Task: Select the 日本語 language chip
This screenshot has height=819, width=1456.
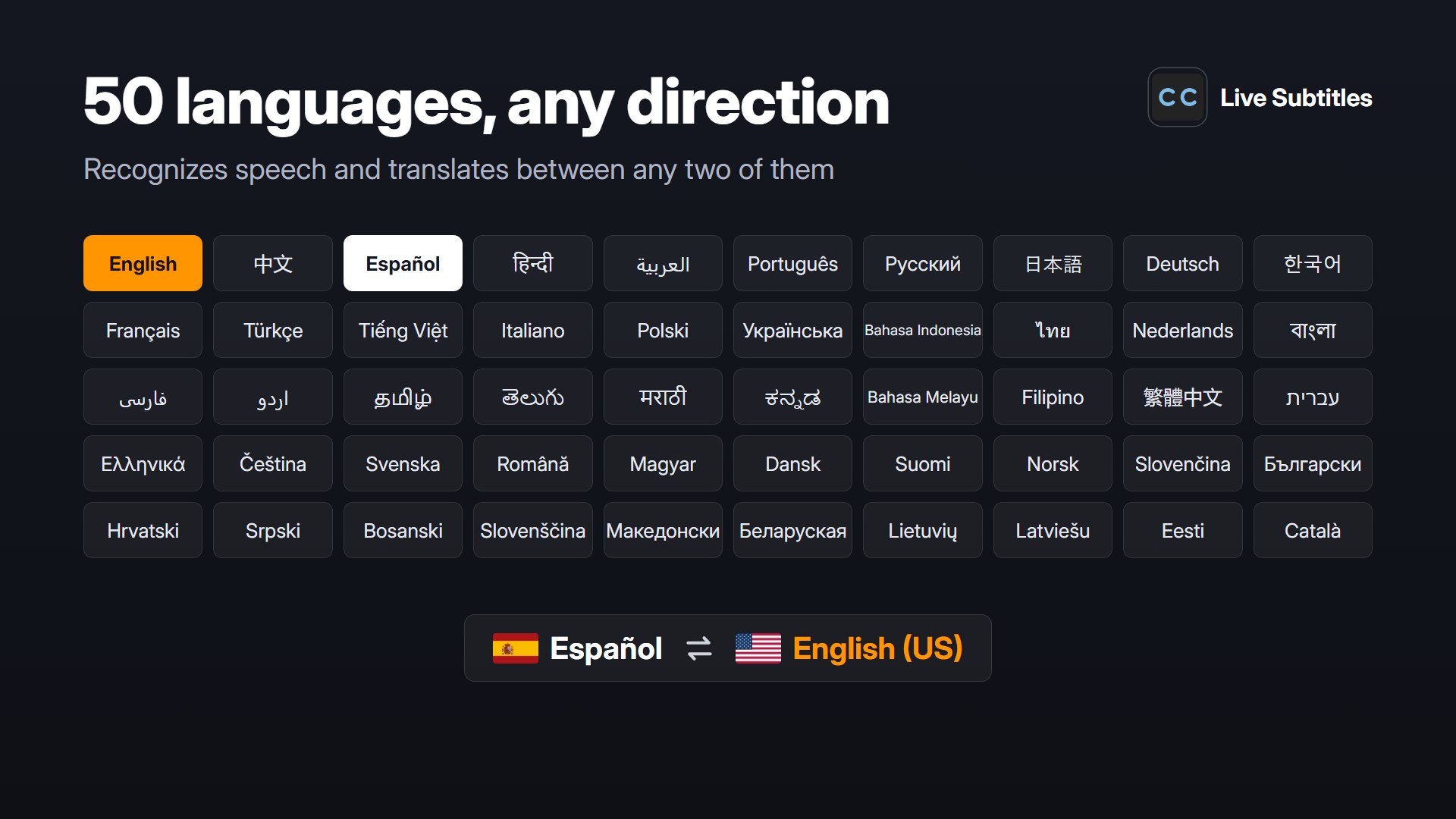Action: tap(1053, 263)
